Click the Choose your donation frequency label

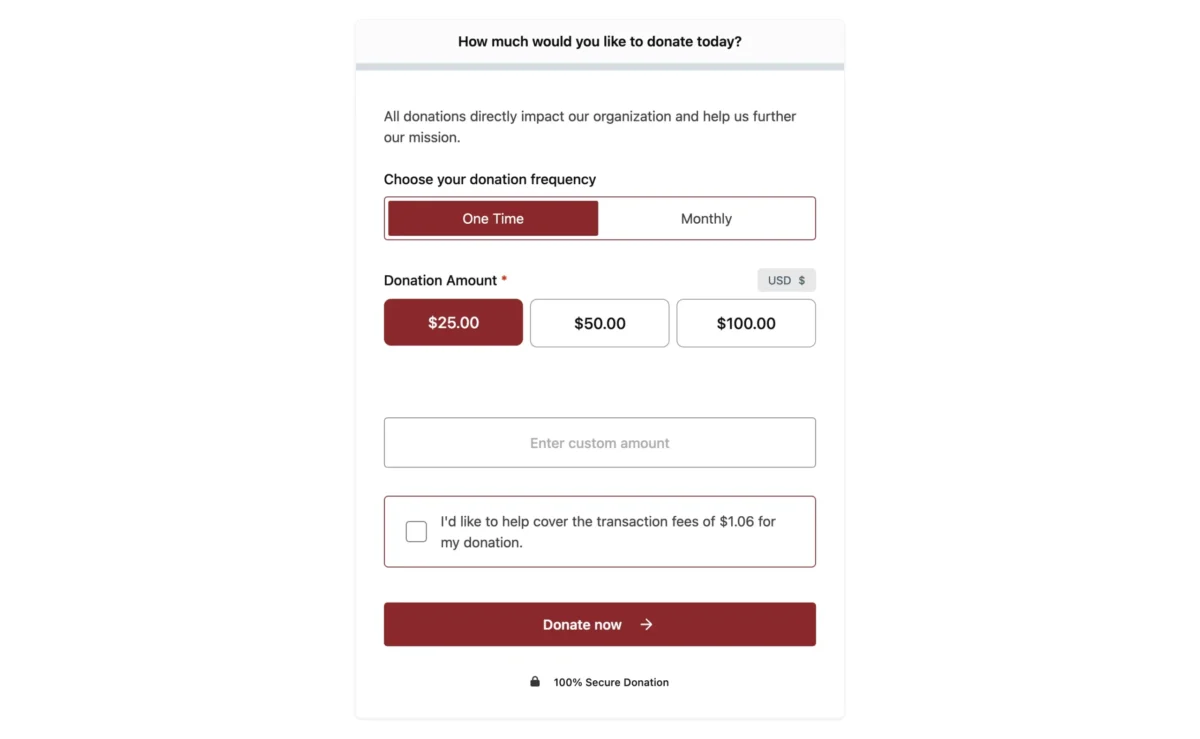click(489, 180)
